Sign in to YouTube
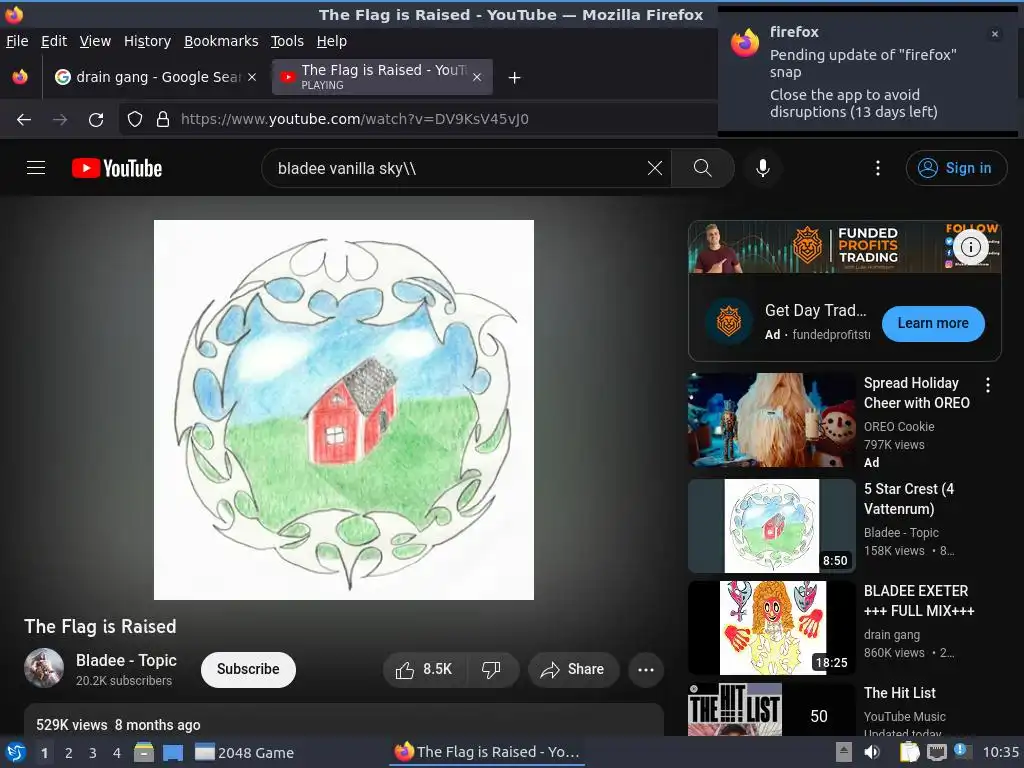This screenshot has height=768, width=1024. click(956, 168)
